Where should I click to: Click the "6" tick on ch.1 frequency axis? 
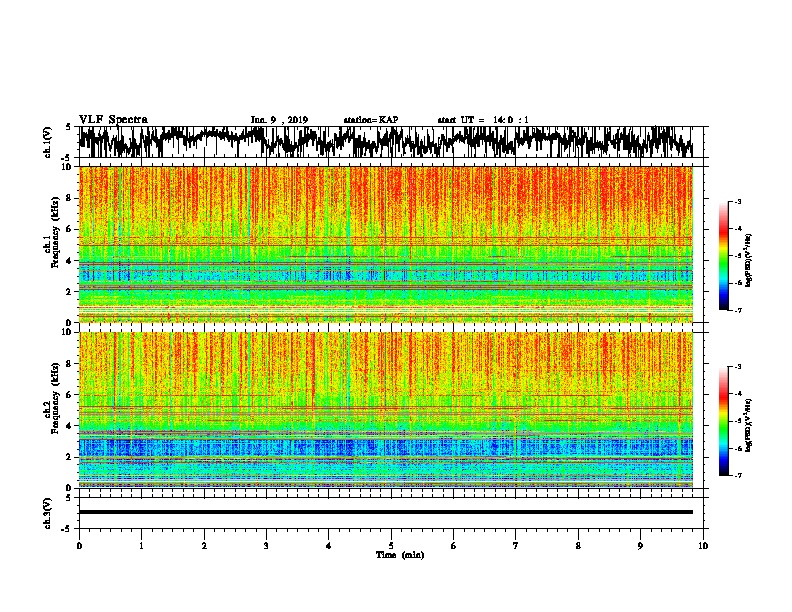pos(69,229)
